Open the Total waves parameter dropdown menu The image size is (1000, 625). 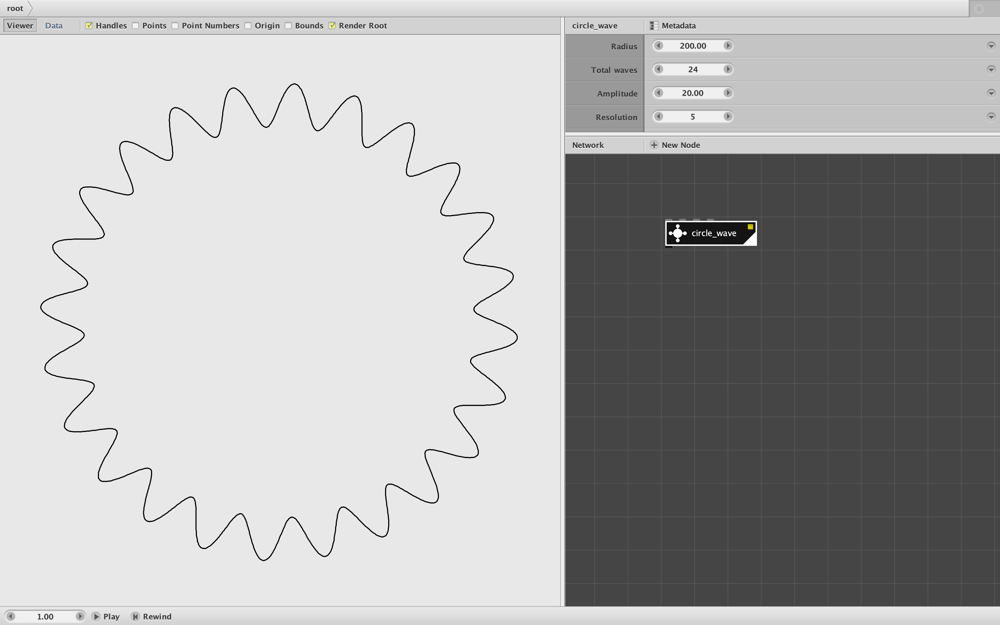(991, 70)
